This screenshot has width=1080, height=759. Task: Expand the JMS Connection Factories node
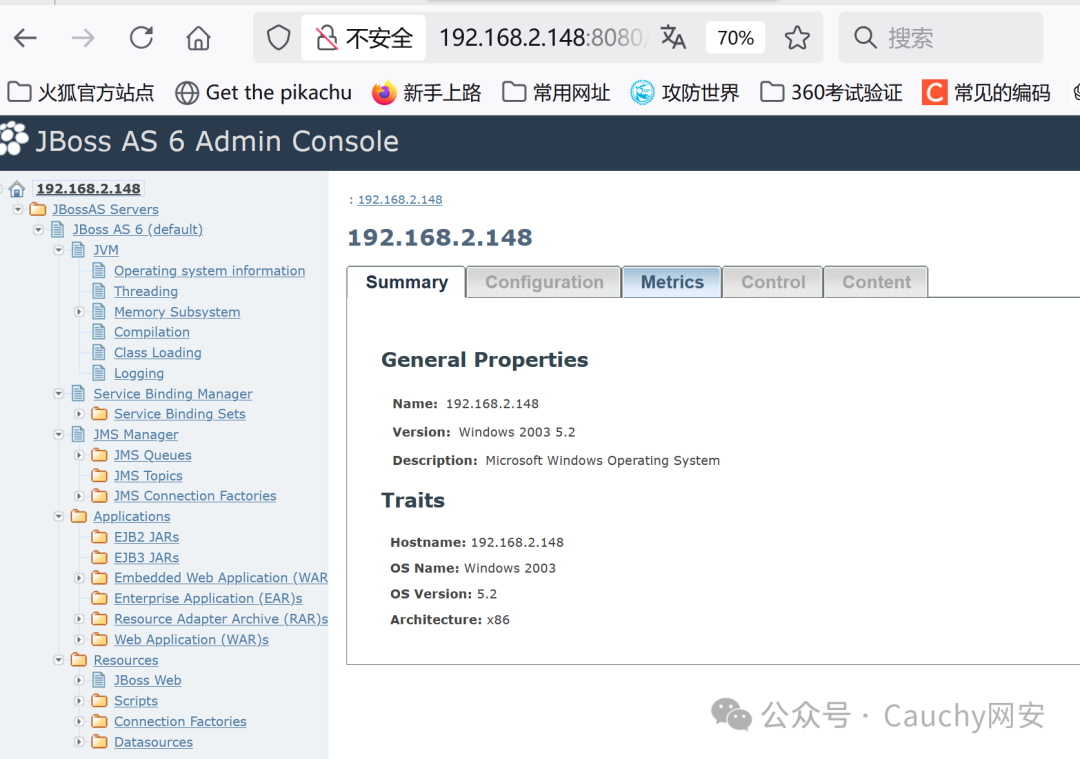point(79,496)
